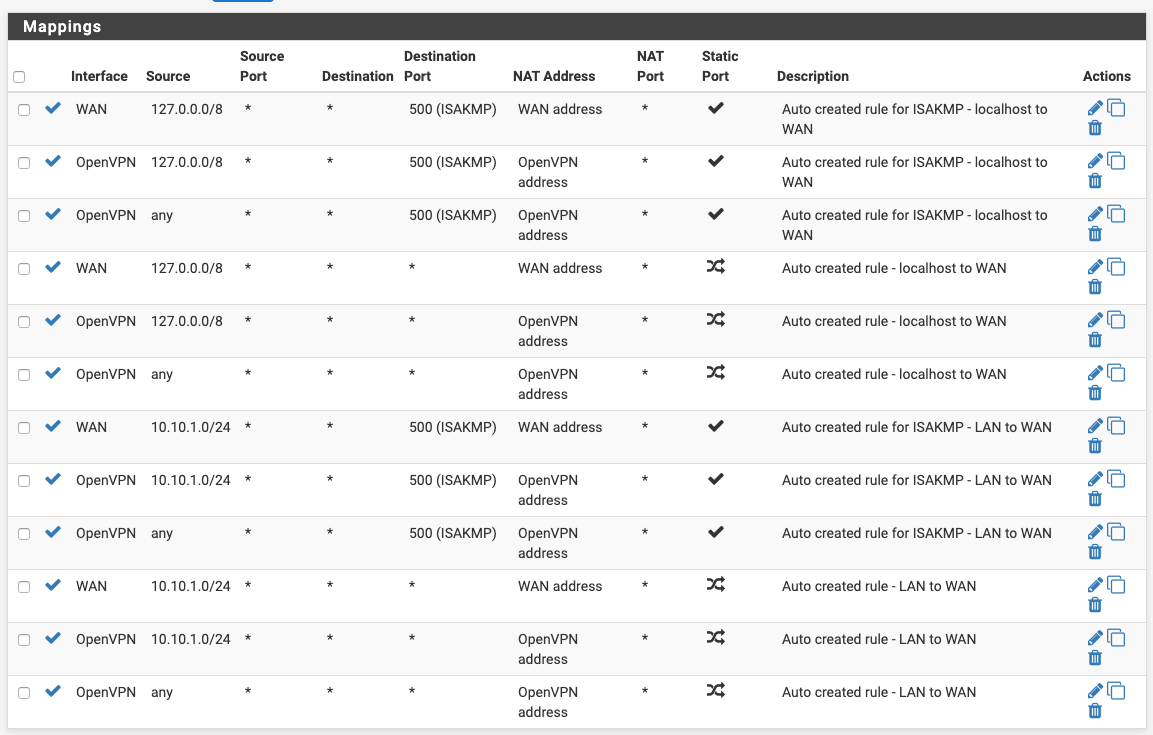Copy OpenVPN any-source non-ISAKMP localhost rule

(x=1117, y=373)
